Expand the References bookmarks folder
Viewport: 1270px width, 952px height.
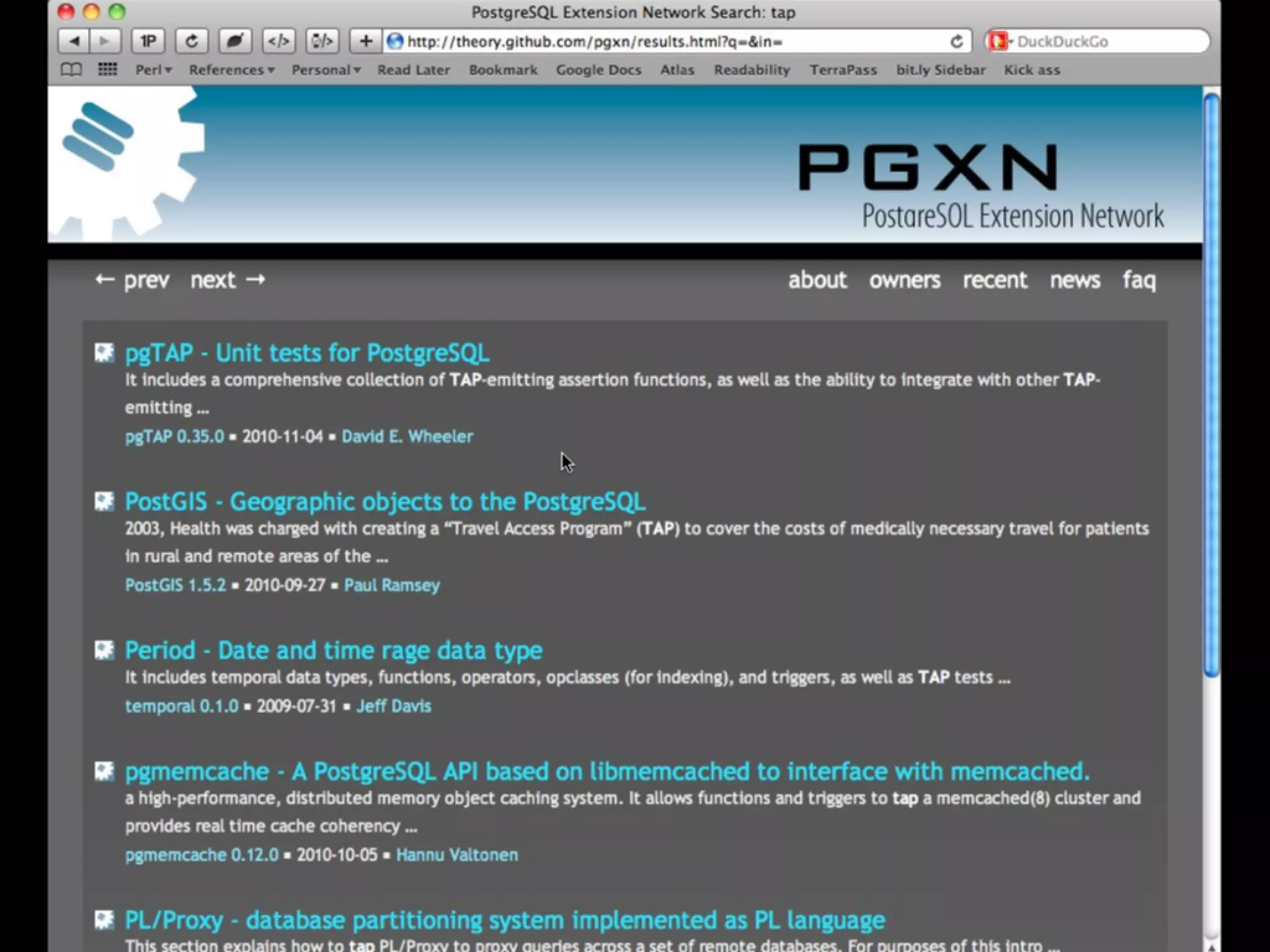pos(231,70)
